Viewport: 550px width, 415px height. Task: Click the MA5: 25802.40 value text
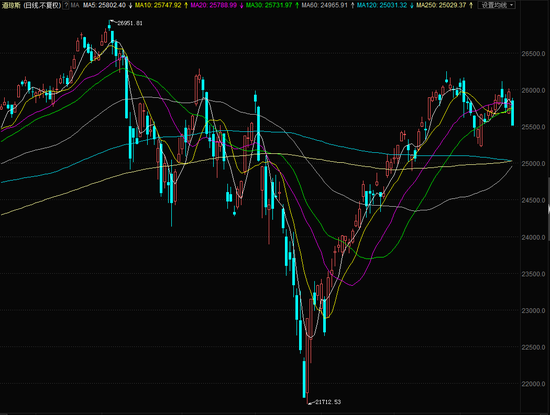coord(104,5)
